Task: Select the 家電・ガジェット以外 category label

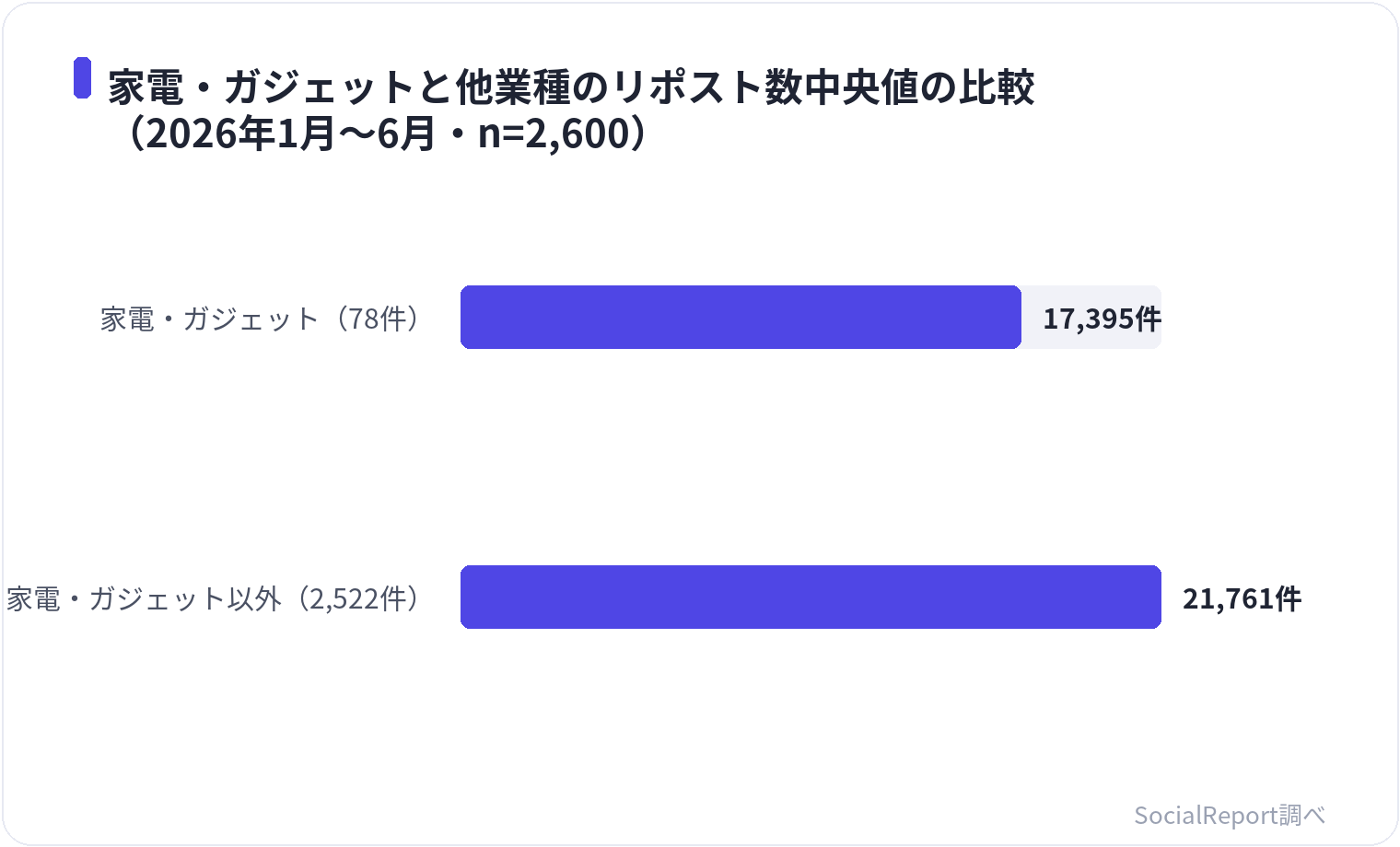Action: tap(144, 598)
